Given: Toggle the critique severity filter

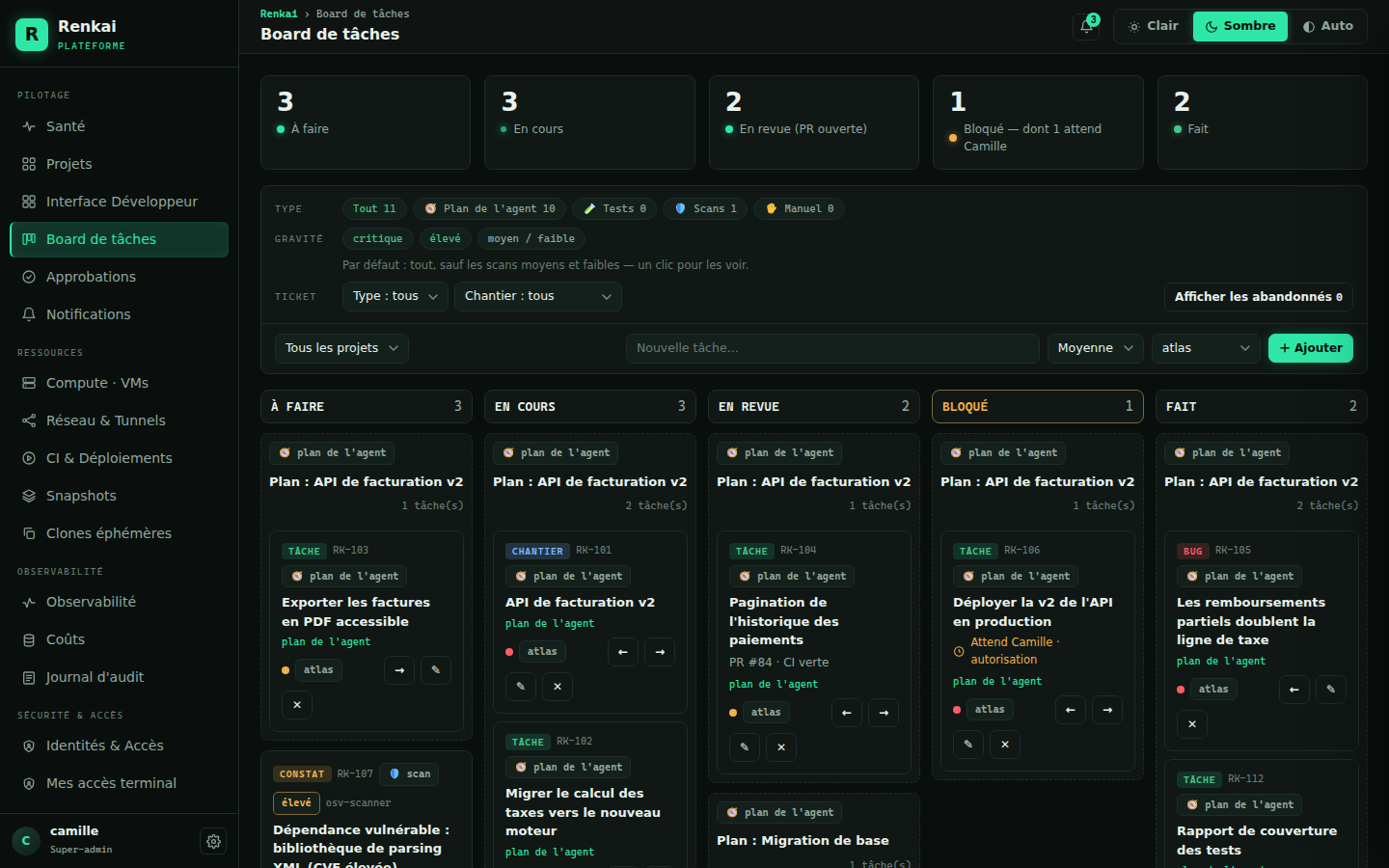Looking at the screenshot, I should [x=378, y=238].
